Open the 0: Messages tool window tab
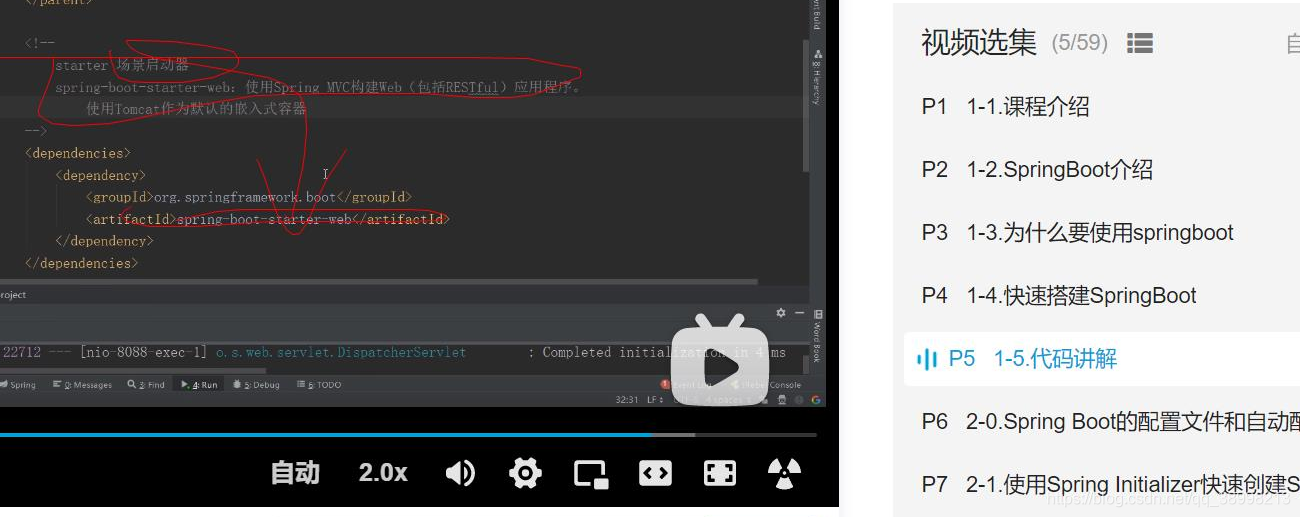The height and width of the screenshot is (517, 1300). pos(81,385)
